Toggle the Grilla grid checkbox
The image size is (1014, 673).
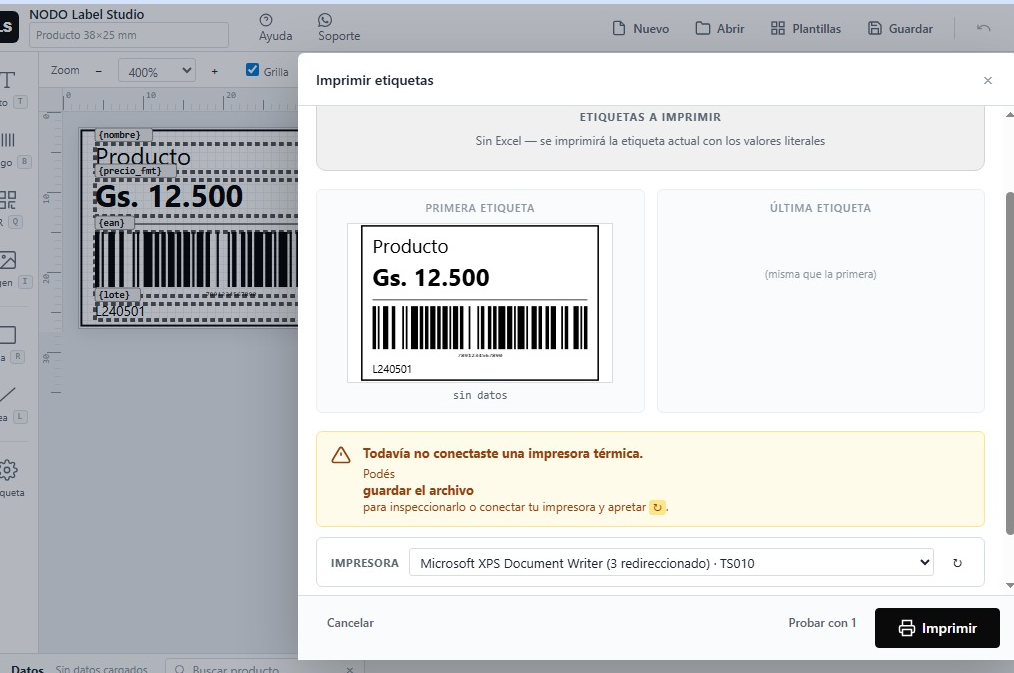point(252,70)
